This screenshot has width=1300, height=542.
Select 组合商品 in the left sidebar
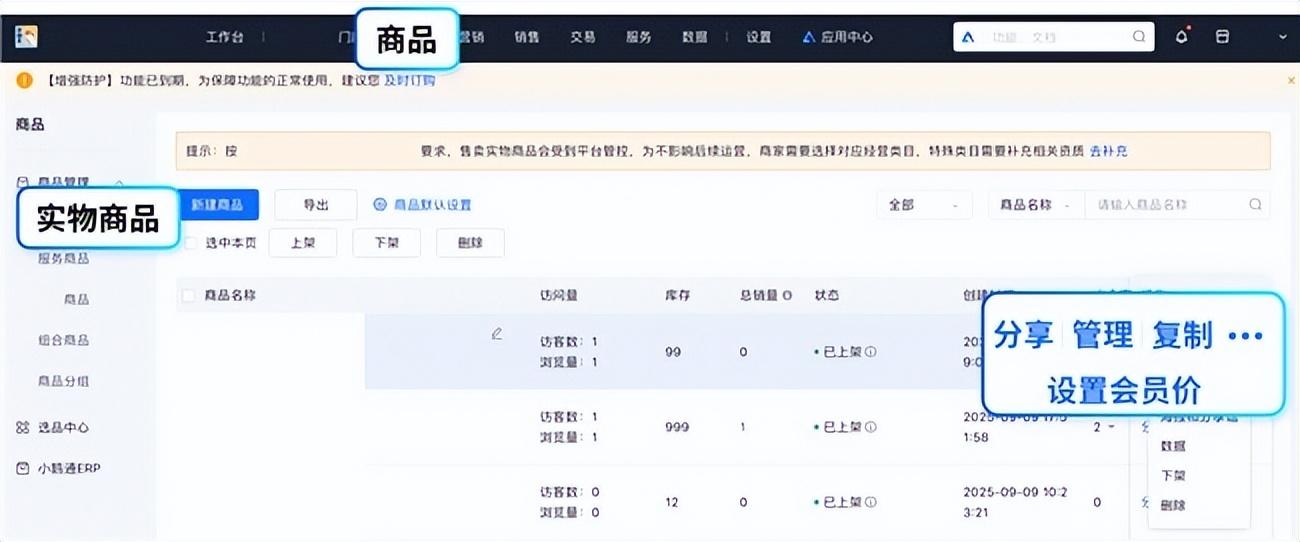click(x=63, y=340)
